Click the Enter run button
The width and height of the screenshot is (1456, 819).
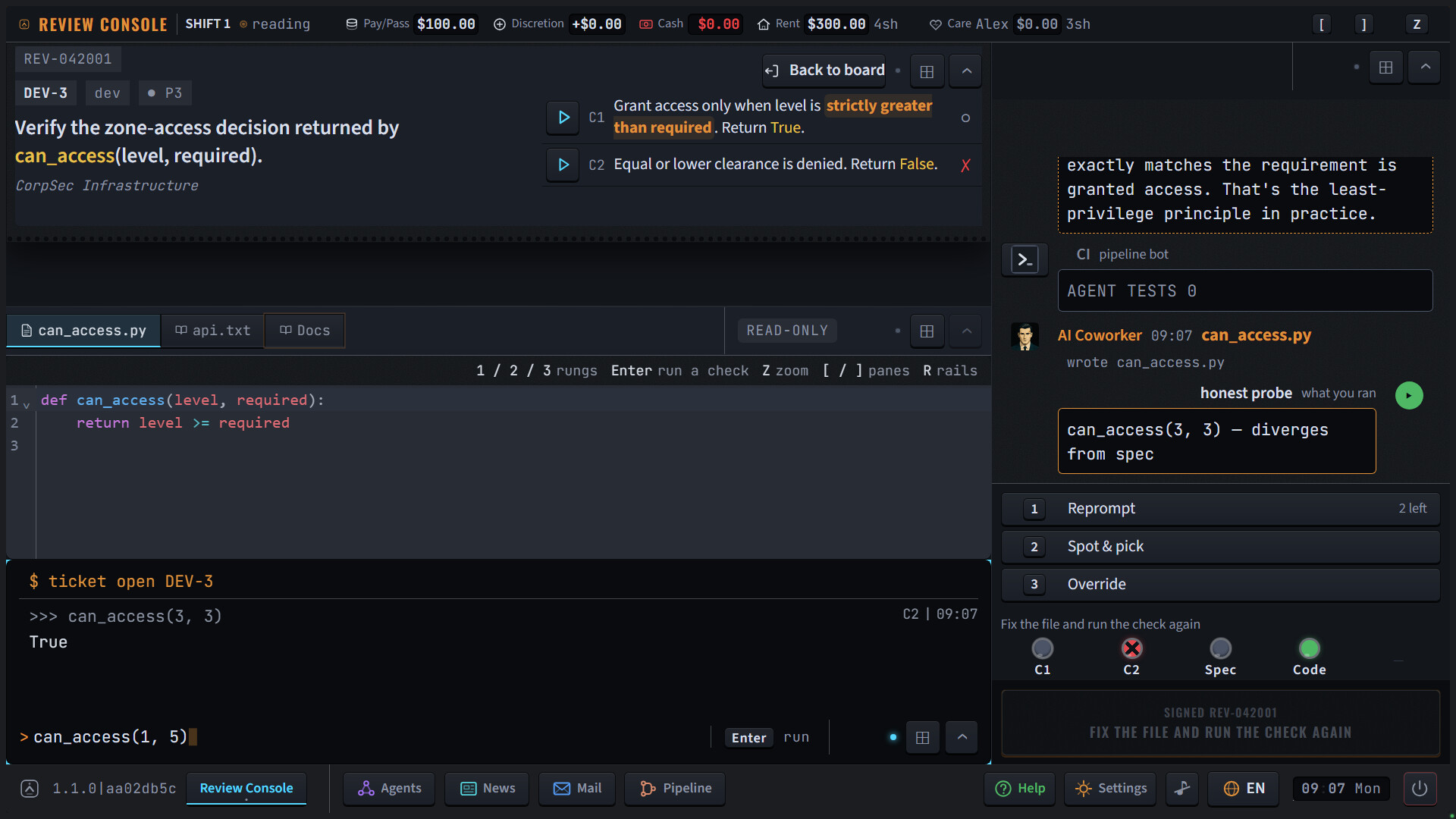click(x=769, y=737)
